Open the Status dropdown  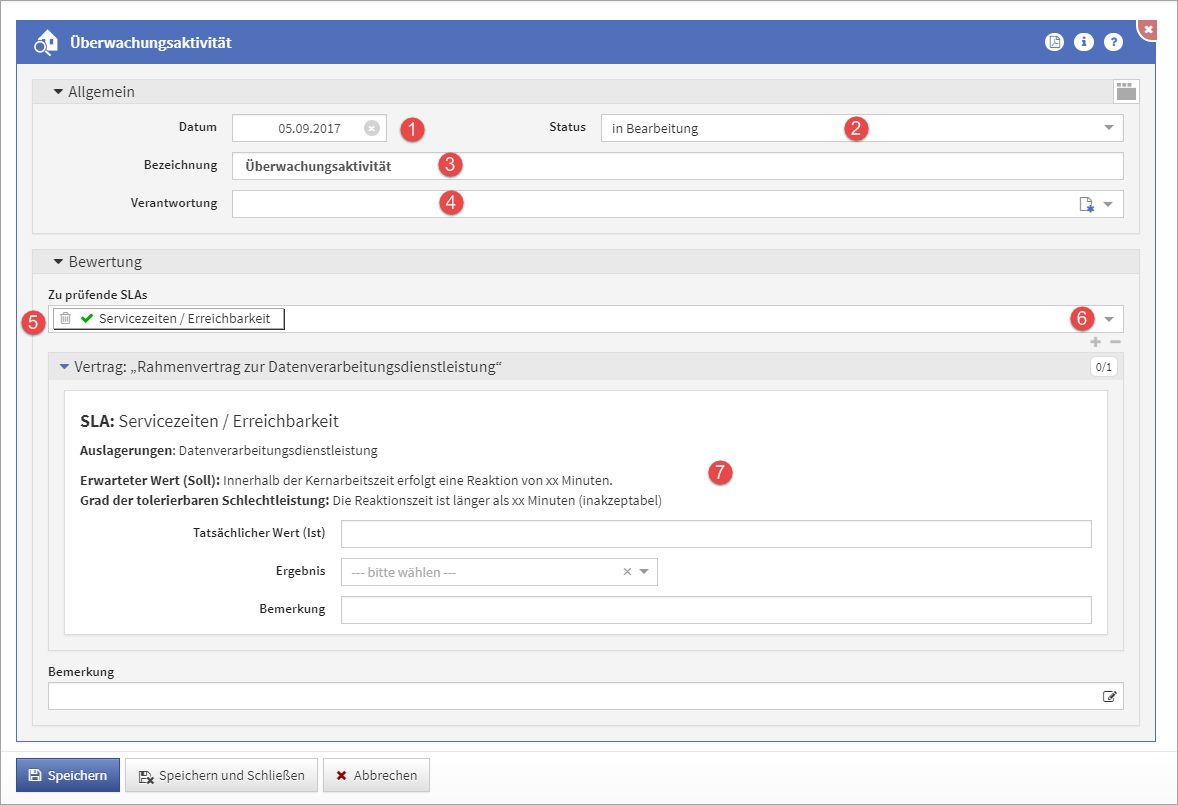tap(1108, 128)
